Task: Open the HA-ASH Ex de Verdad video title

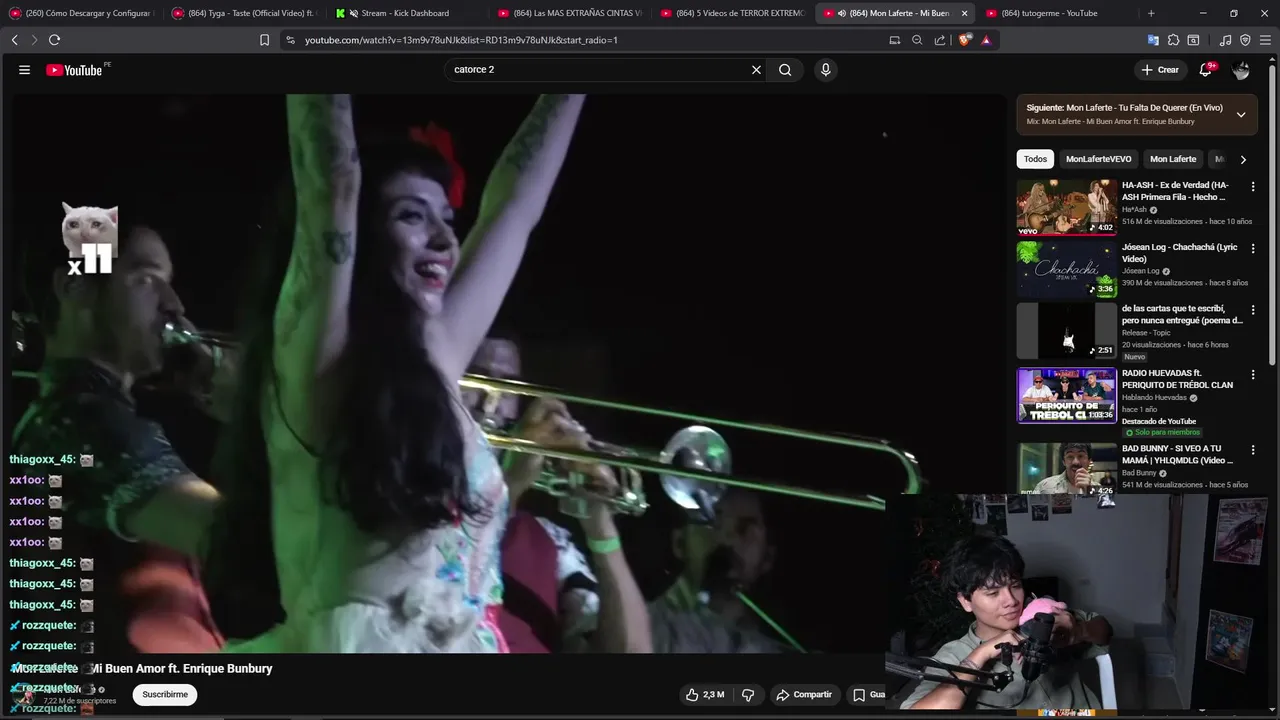Action: (1176, 191)
